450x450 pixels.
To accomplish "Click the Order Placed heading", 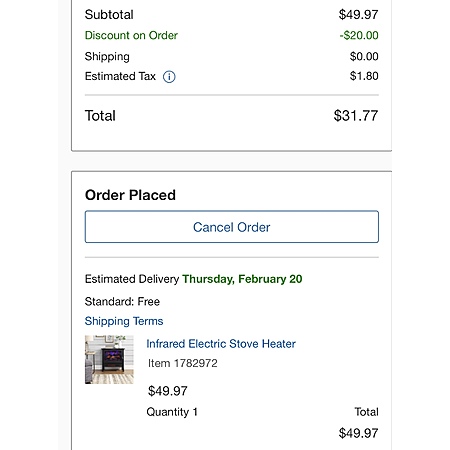I will pyautogui.click(x=130, y=195).
